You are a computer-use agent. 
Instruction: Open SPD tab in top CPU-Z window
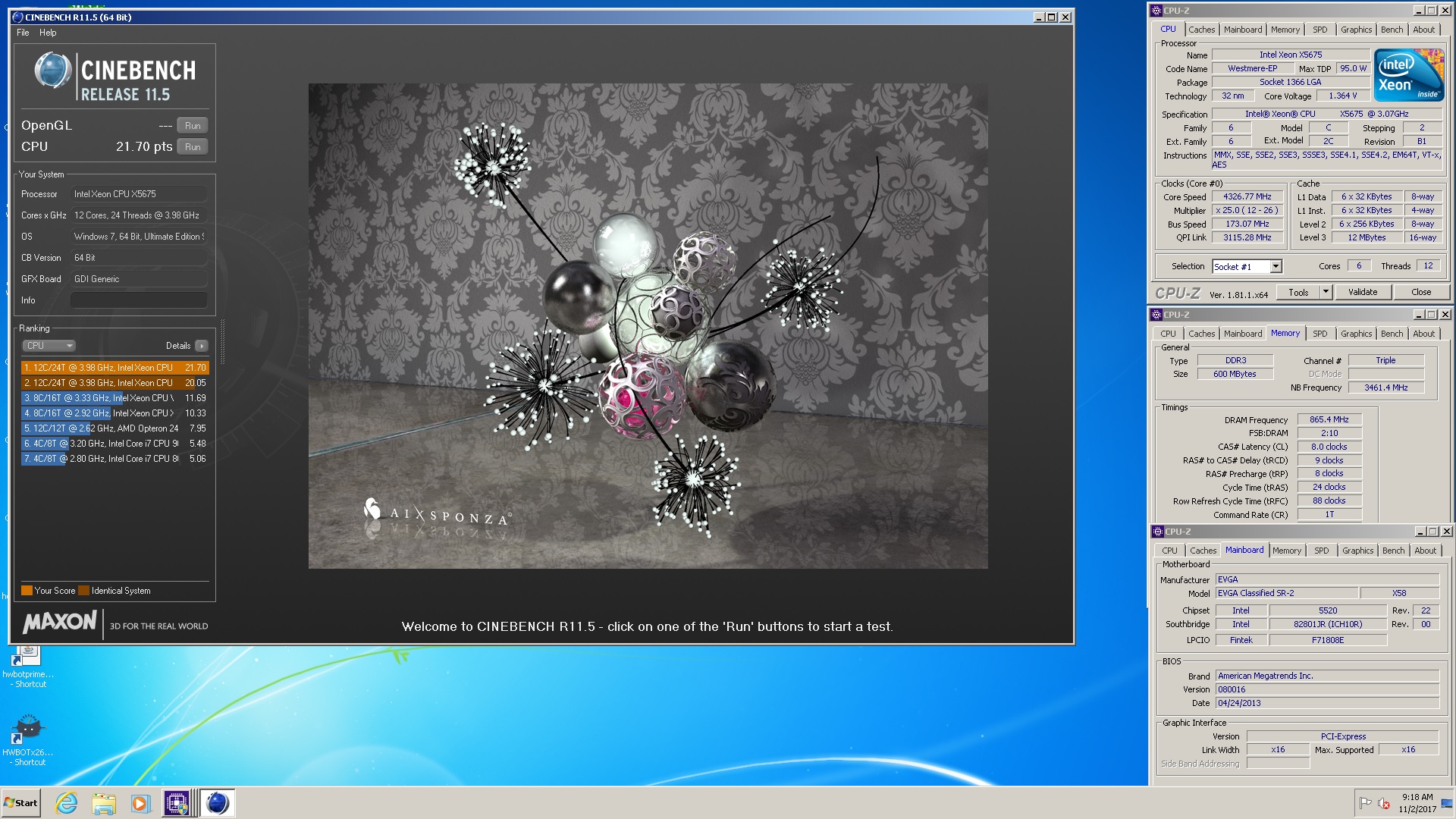pos(1320,30)
